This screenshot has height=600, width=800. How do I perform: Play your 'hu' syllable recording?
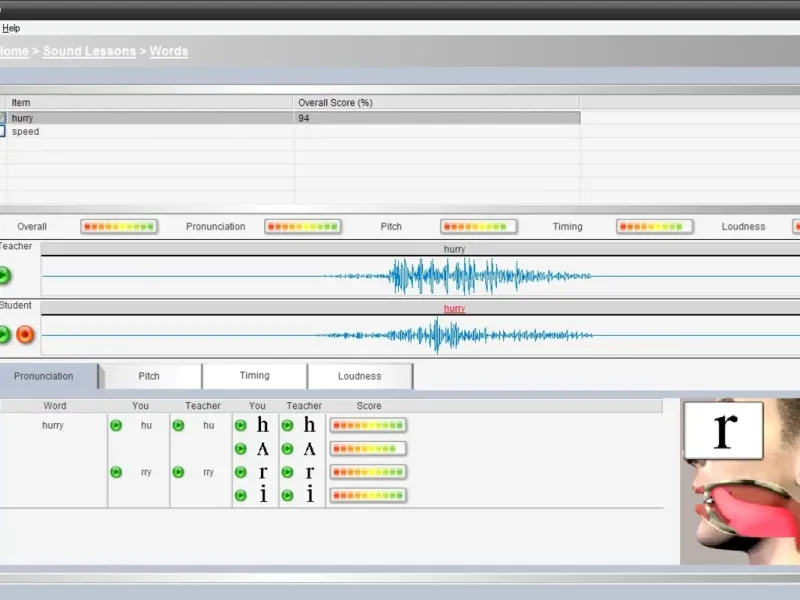tap(116, 425)
